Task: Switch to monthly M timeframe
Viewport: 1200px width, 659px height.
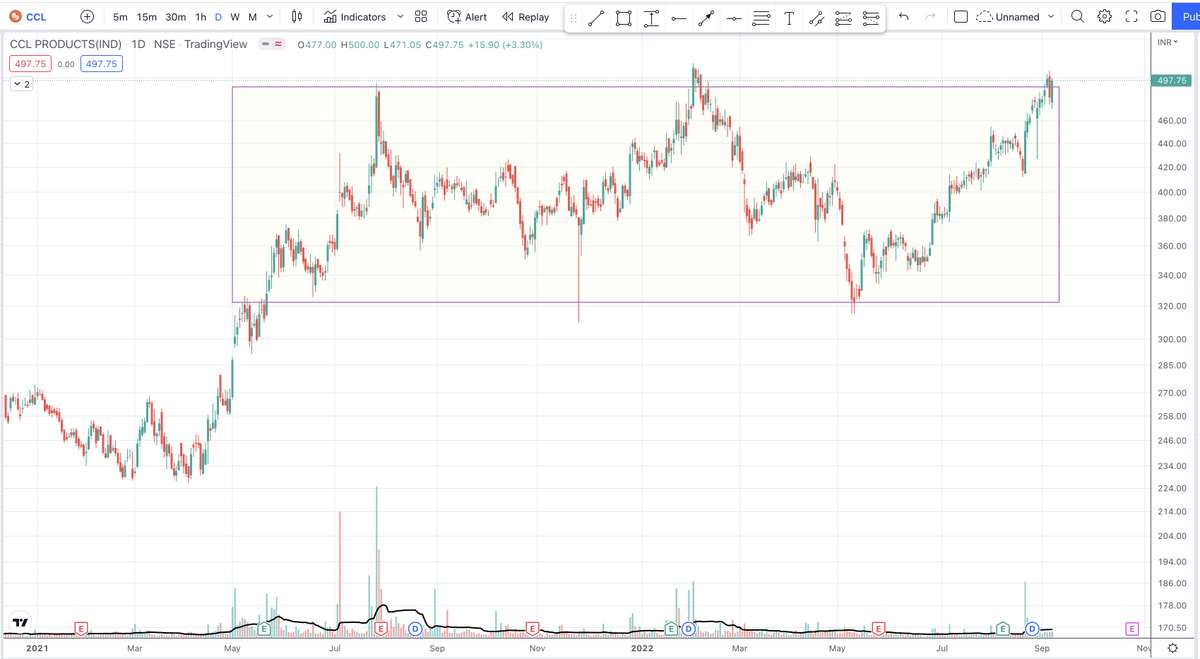Action: 253,17
